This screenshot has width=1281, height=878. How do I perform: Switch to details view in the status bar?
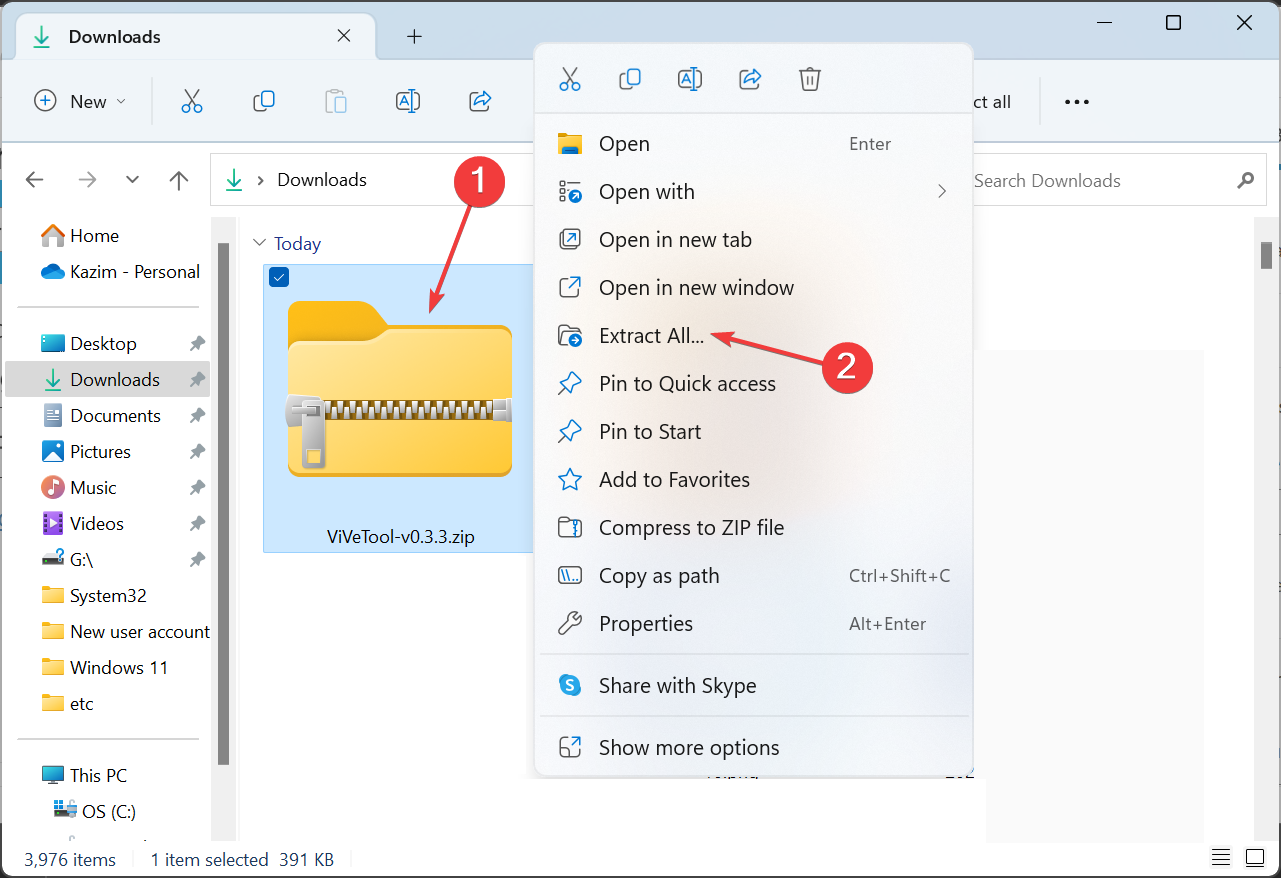tap(1220, 857)
